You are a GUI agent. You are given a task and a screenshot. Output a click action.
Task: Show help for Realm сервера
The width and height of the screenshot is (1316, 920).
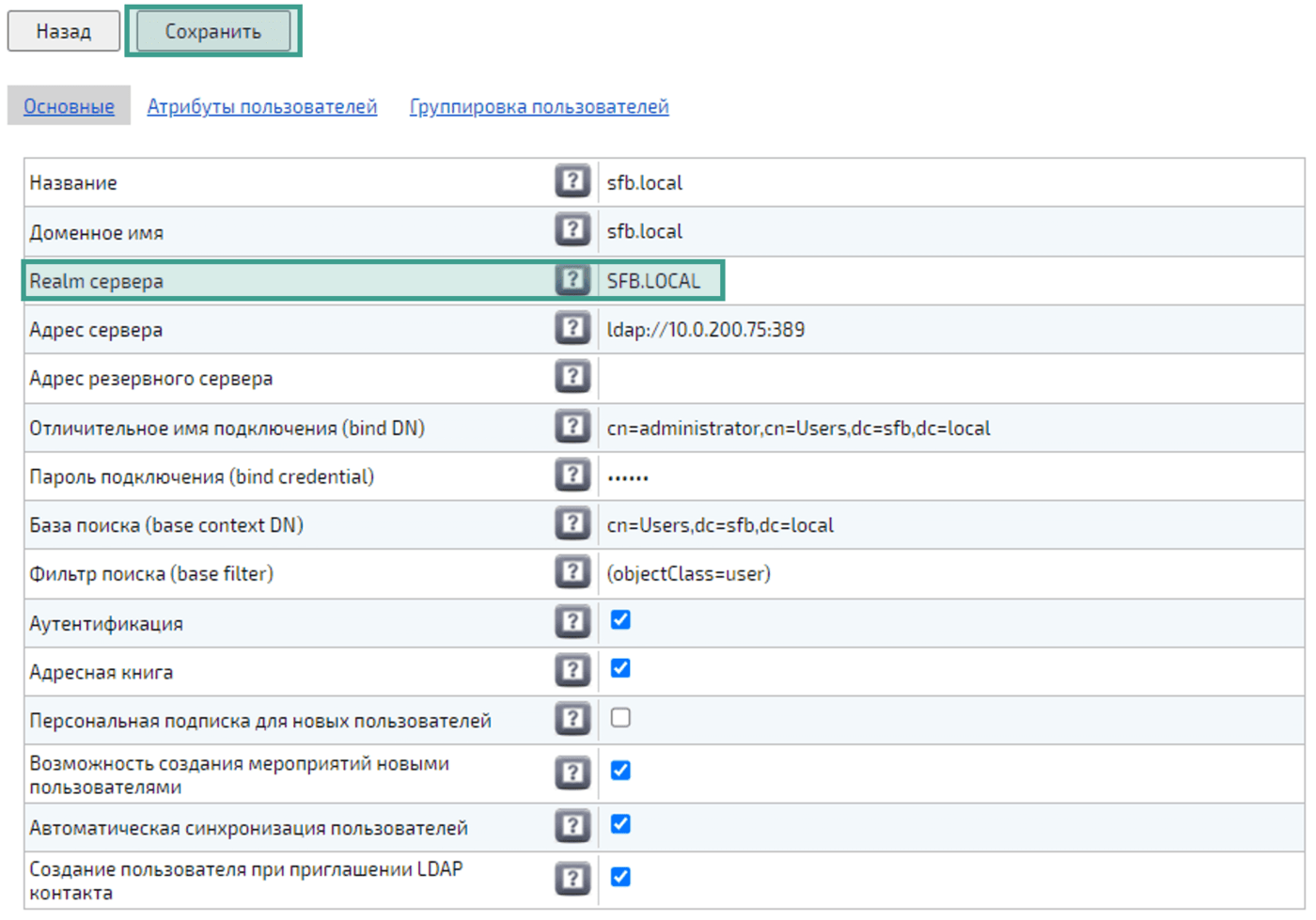(x=572, y=280)
